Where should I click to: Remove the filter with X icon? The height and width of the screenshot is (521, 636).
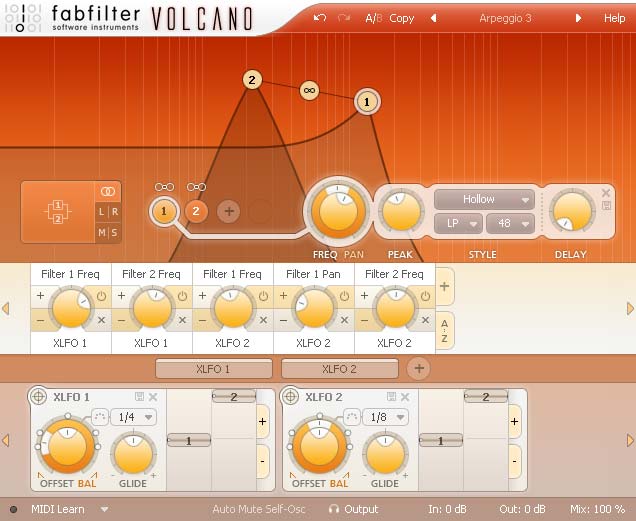606,193
